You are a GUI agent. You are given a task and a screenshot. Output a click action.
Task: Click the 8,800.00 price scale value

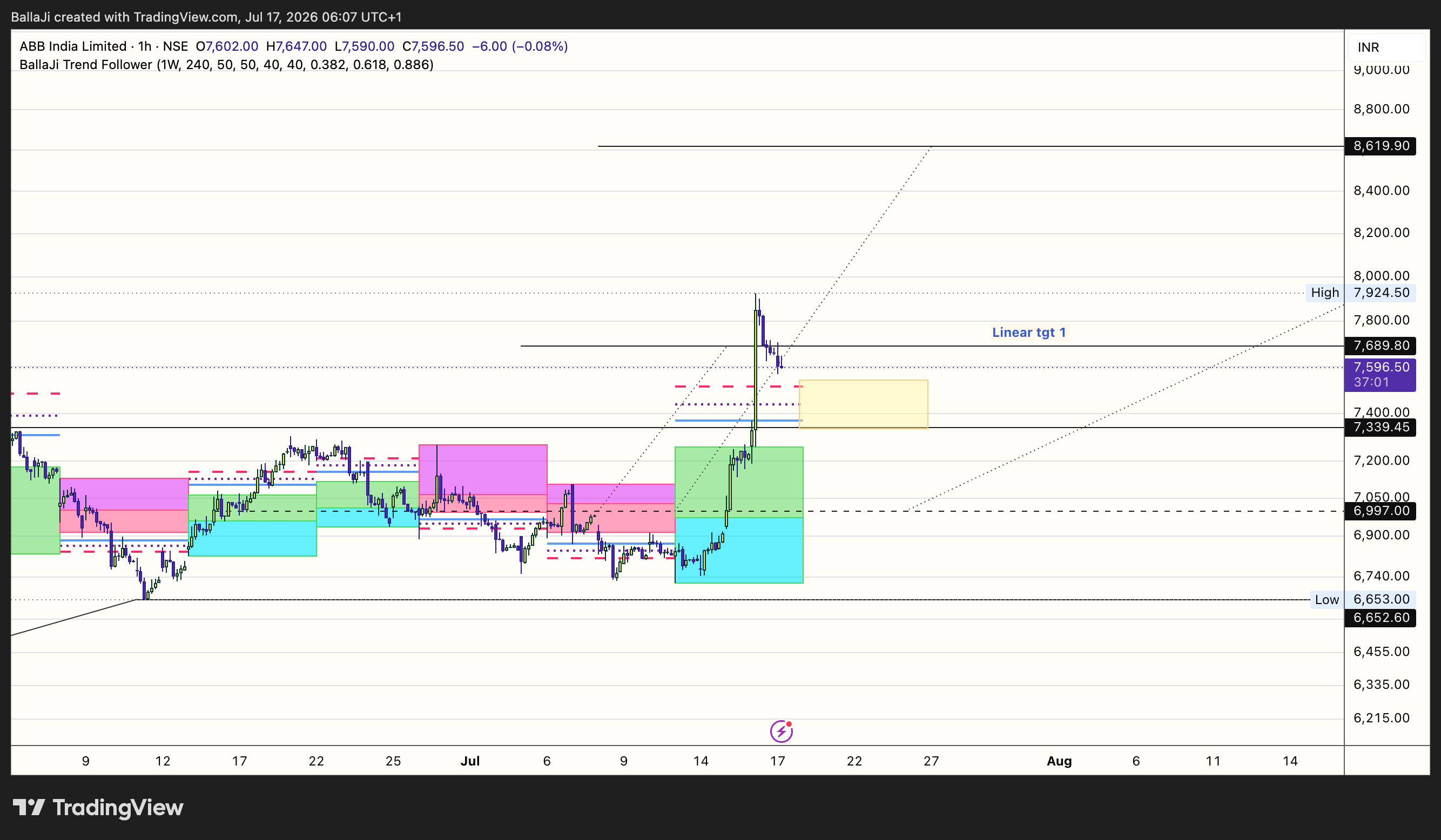coord(1381,109)
